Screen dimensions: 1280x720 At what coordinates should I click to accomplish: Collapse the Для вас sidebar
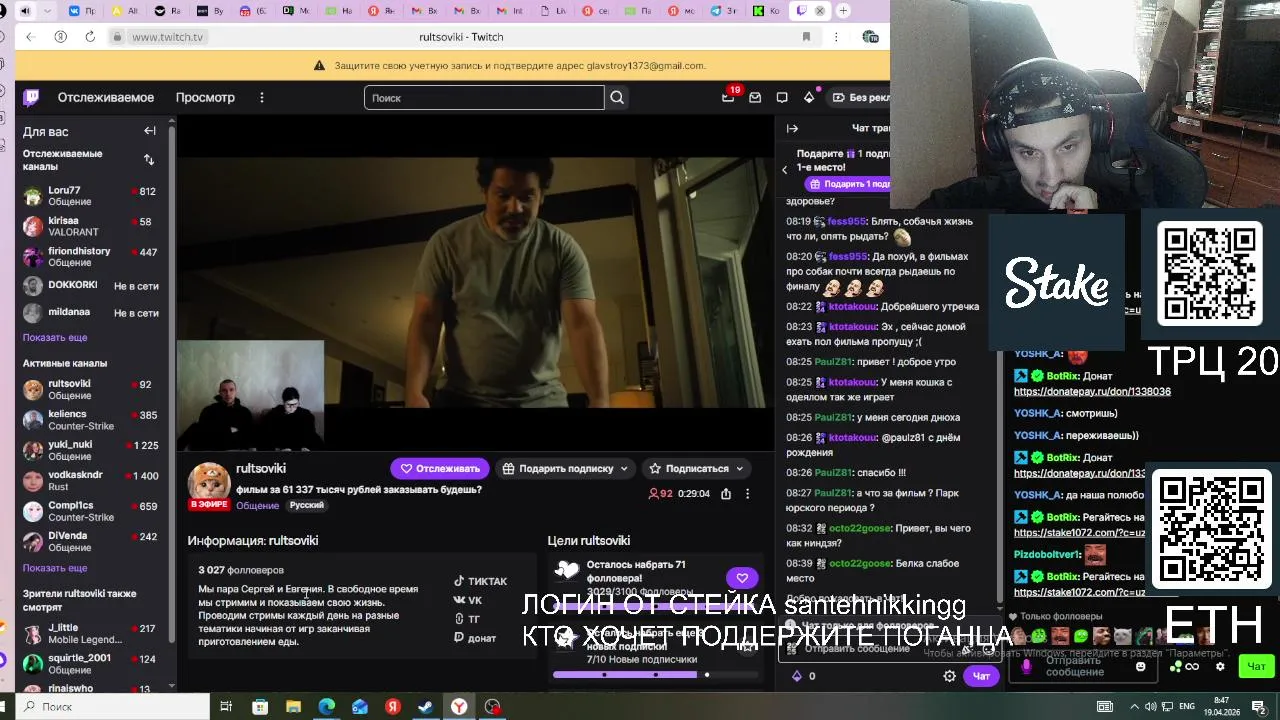[x=150, y=131]
